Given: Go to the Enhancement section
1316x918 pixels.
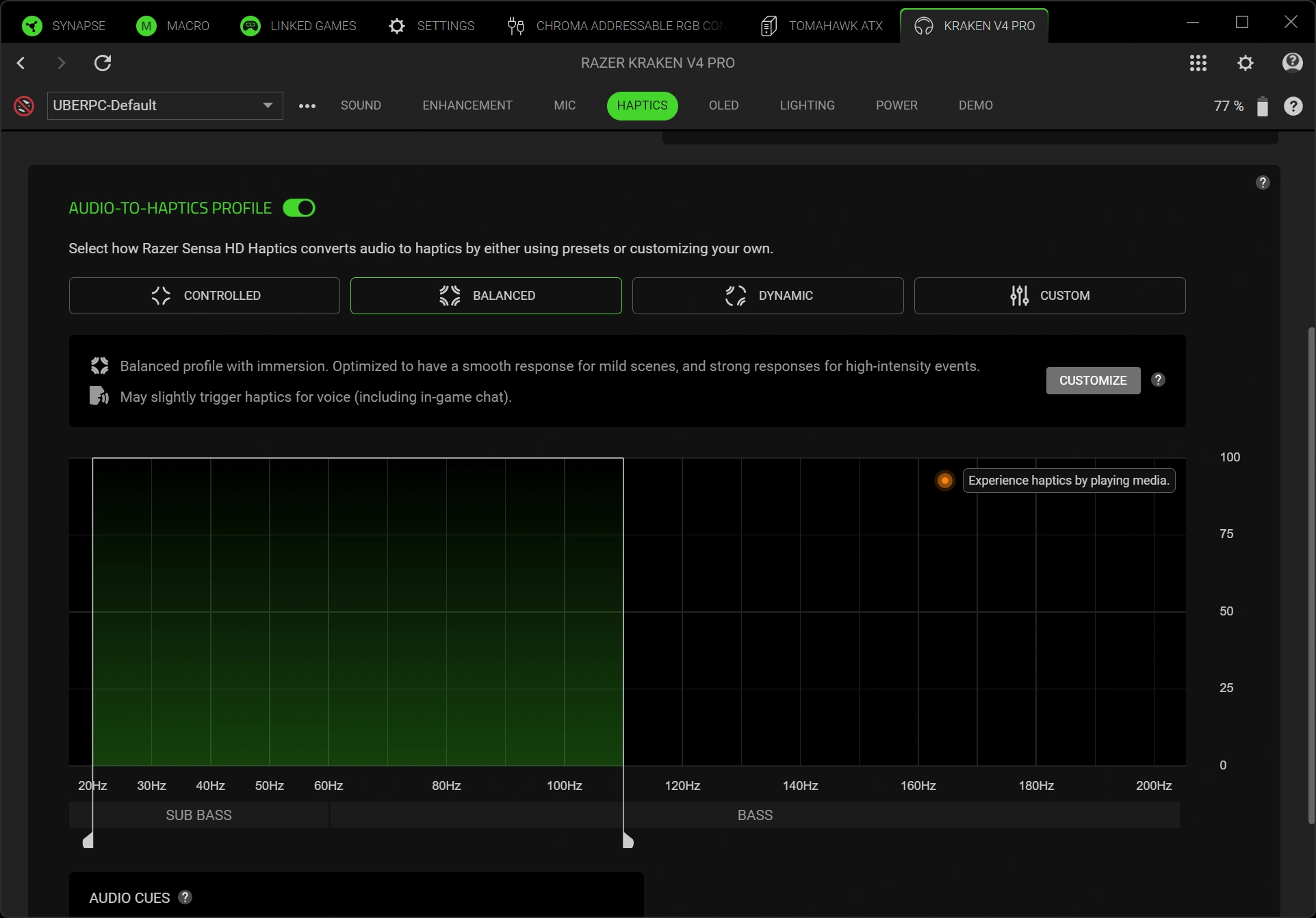Looking at the screenshot, I should [x=467, y=105].
